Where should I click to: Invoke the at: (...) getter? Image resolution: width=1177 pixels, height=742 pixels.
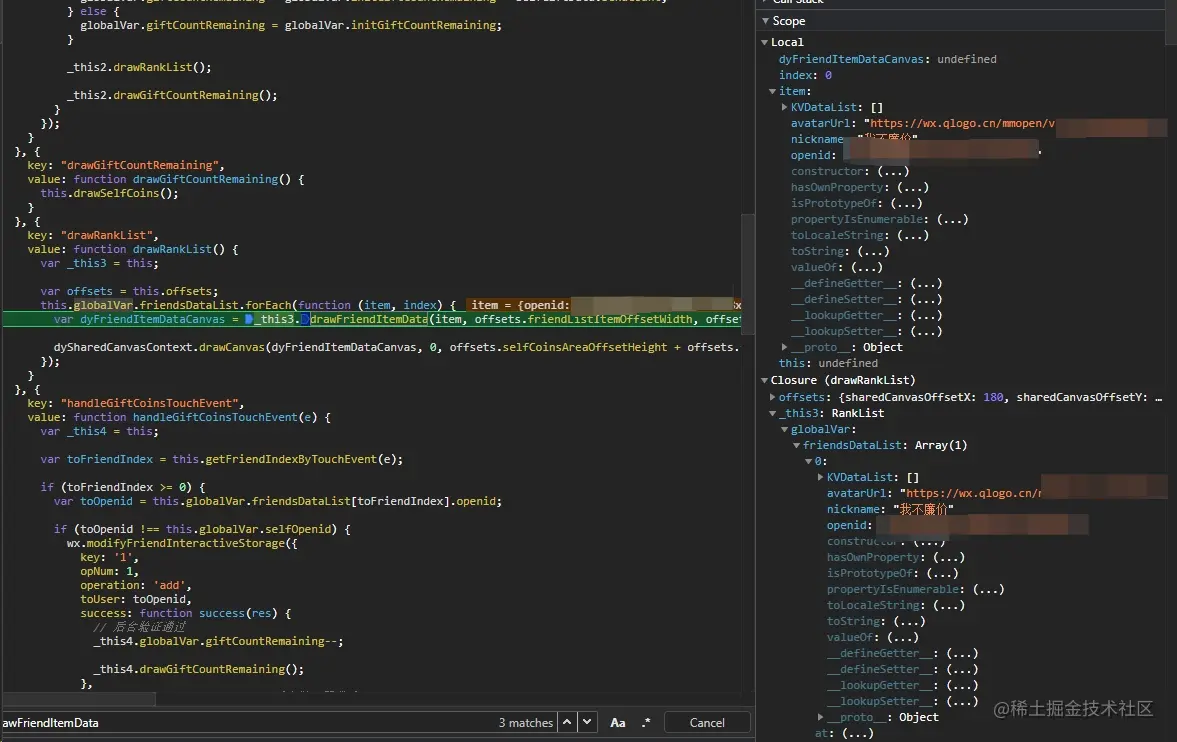[x=857, y=733]
